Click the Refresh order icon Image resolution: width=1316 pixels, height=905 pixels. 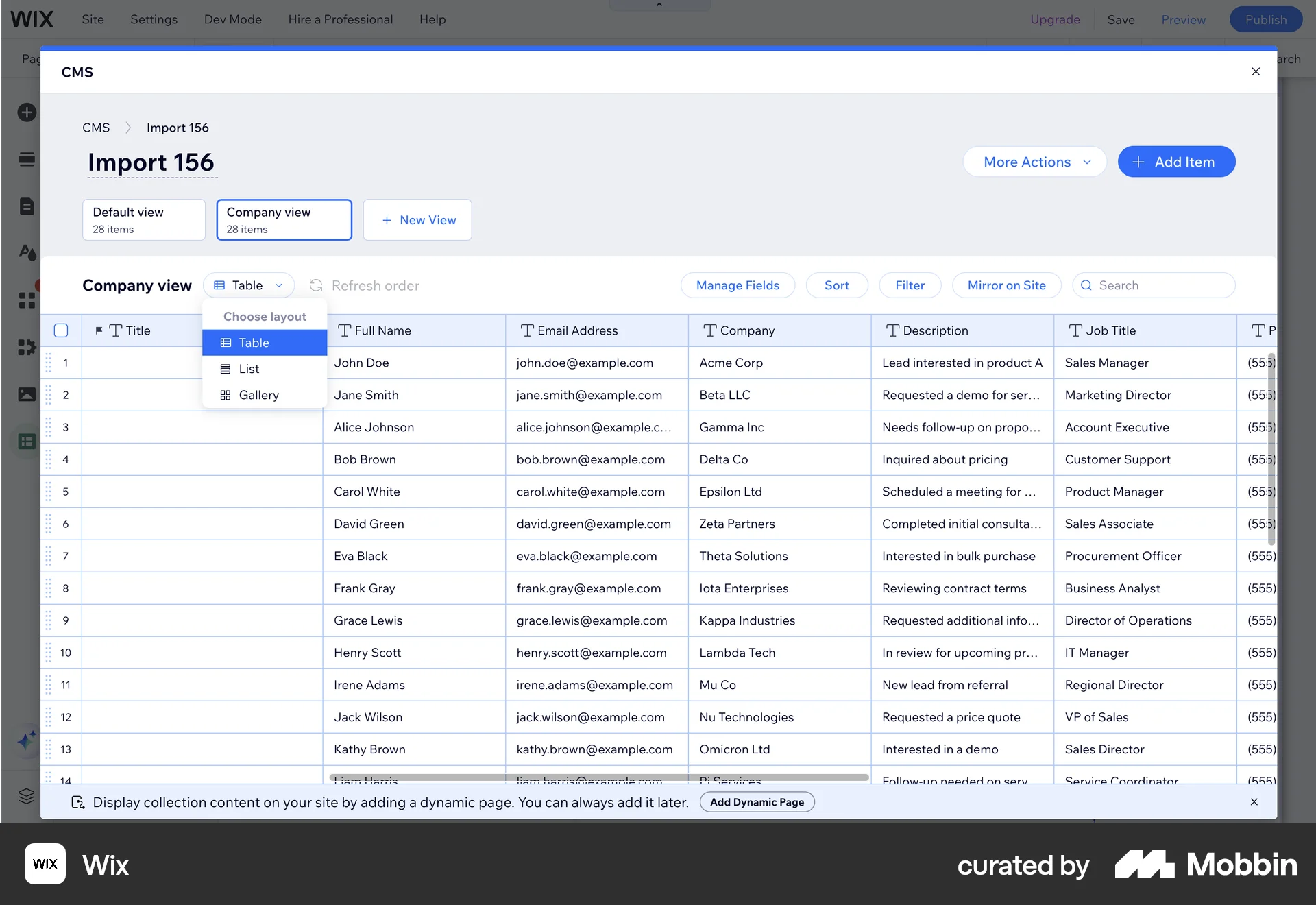pyautogui.click(x=315, y=285)
